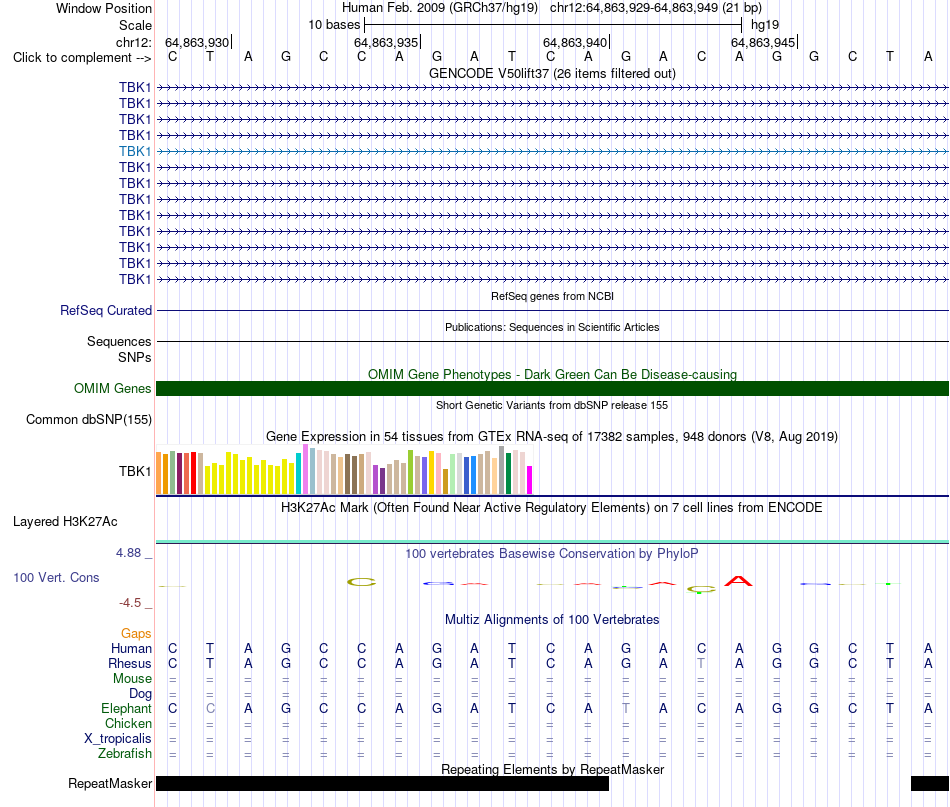Click the Window Position label
Image resolution: width=950 pixels, height=807 pixels.
click(x=104, y=8)
